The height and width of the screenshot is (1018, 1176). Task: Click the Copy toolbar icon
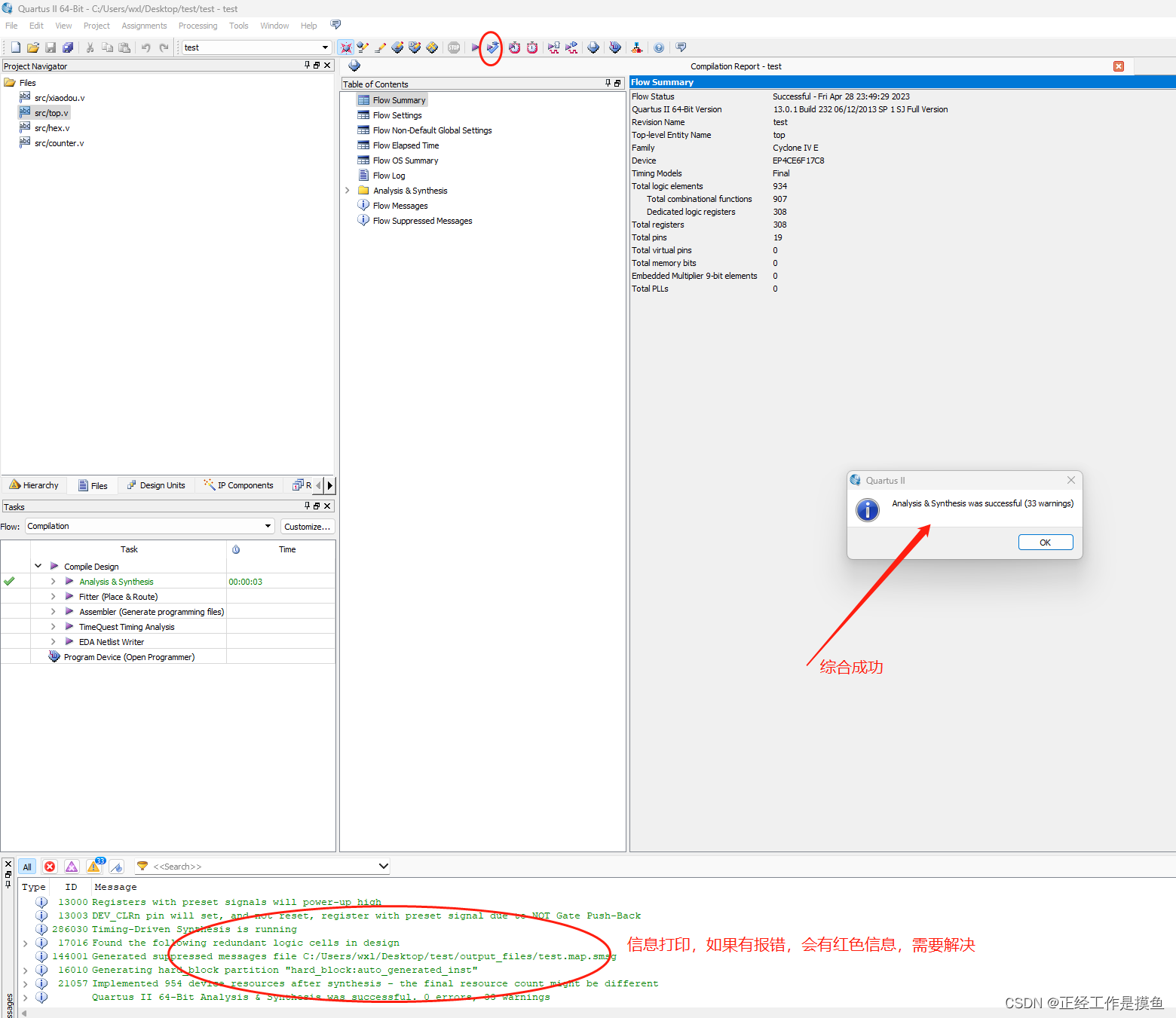coord(107,47)
